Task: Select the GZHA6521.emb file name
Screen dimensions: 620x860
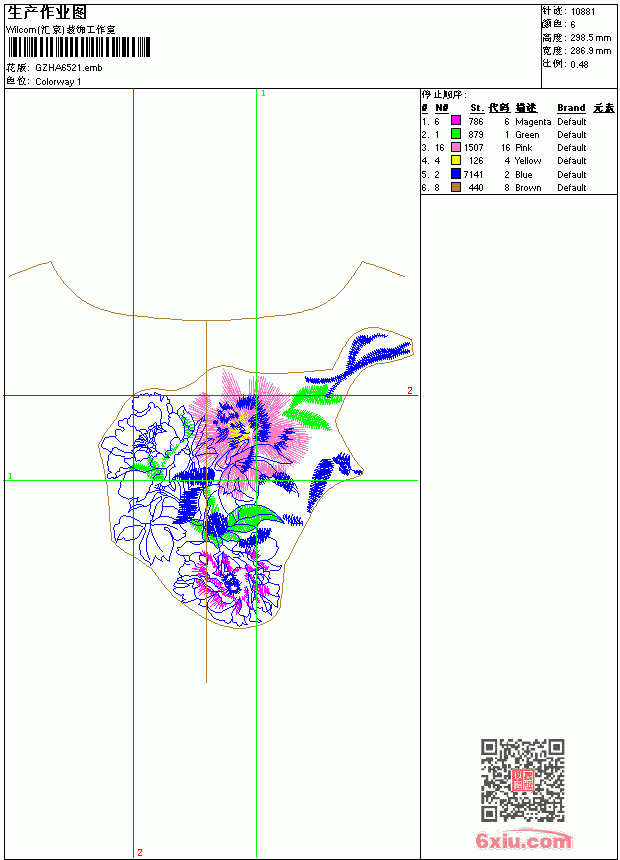Action: pos(69,68)
